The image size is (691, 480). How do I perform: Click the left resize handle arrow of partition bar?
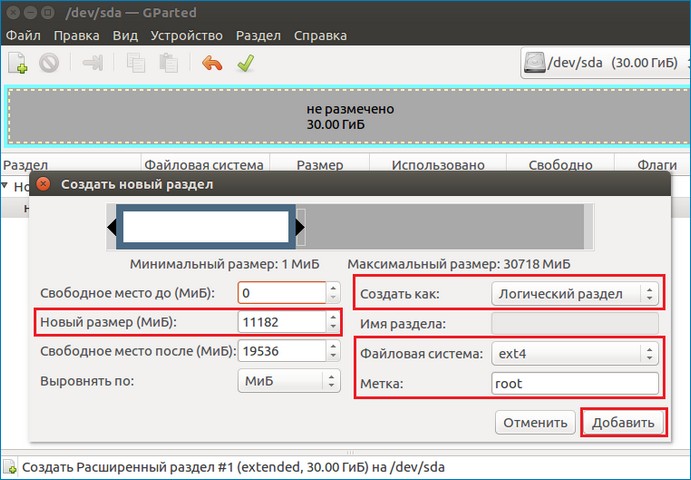point(112,227)
